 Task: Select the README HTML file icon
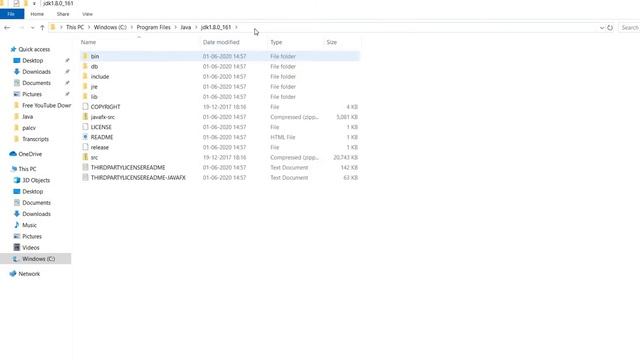85,137
